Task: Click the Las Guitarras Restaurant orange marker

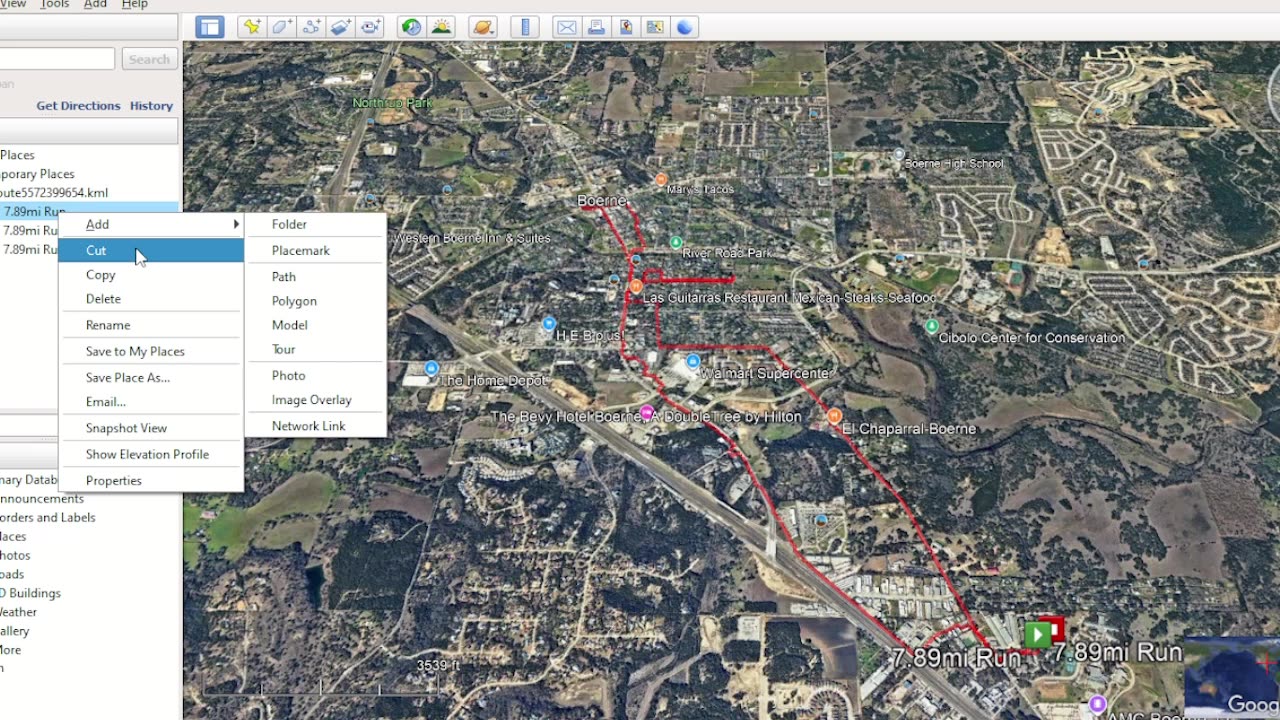Action: click(x=635, y=287)
